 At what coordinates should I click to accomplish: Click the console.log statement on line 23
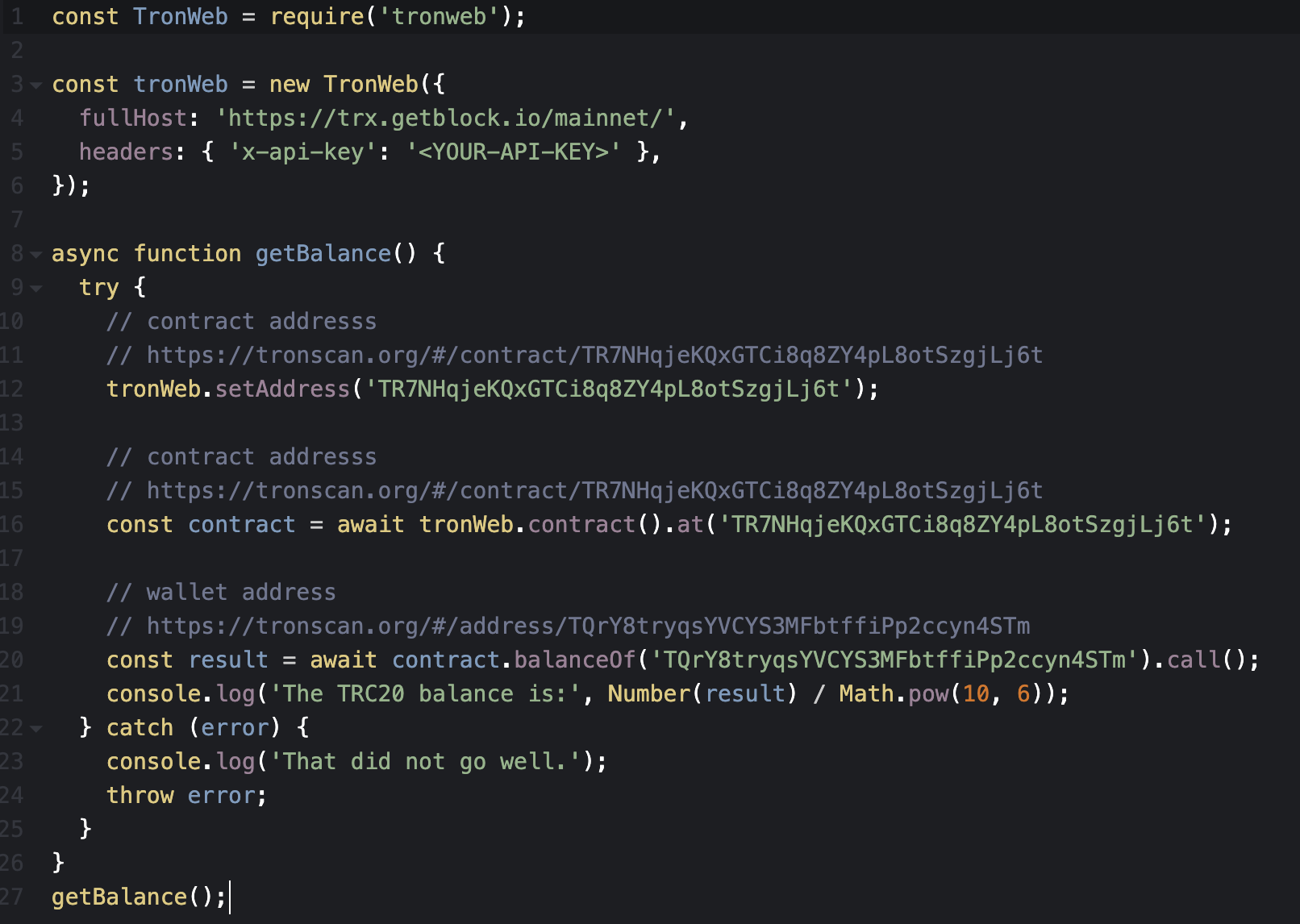tap(355, 761)
